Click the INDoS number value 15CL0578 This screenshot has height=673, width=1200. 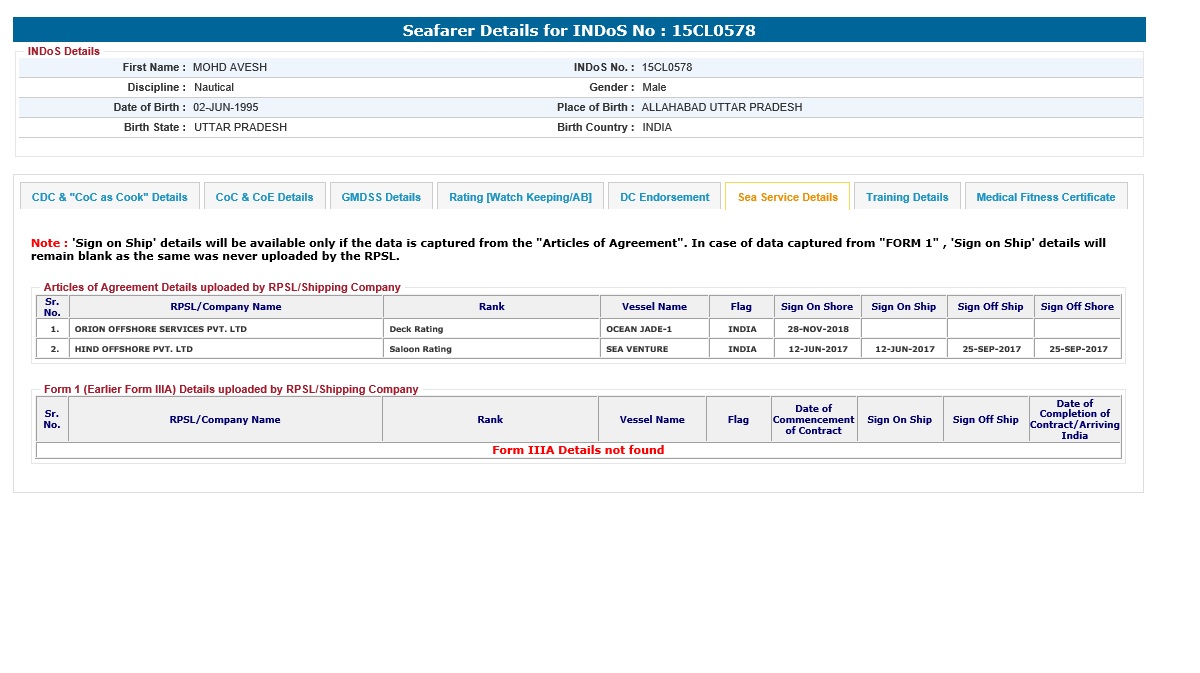667,67
